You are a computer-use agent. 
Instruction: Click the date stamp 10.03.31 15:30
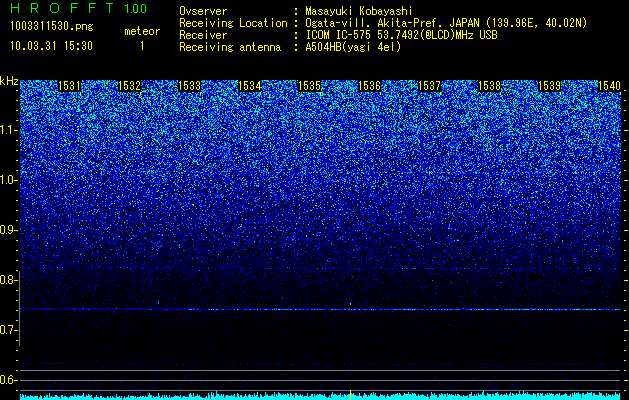click(x=51, y=46)
